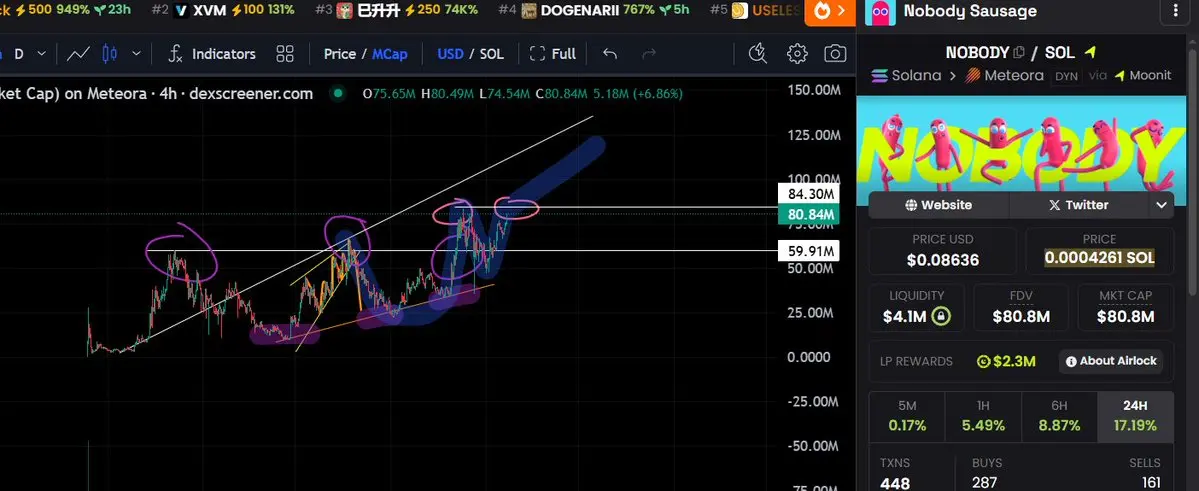Expand the chart type dropdown arrow

point(136,54)
